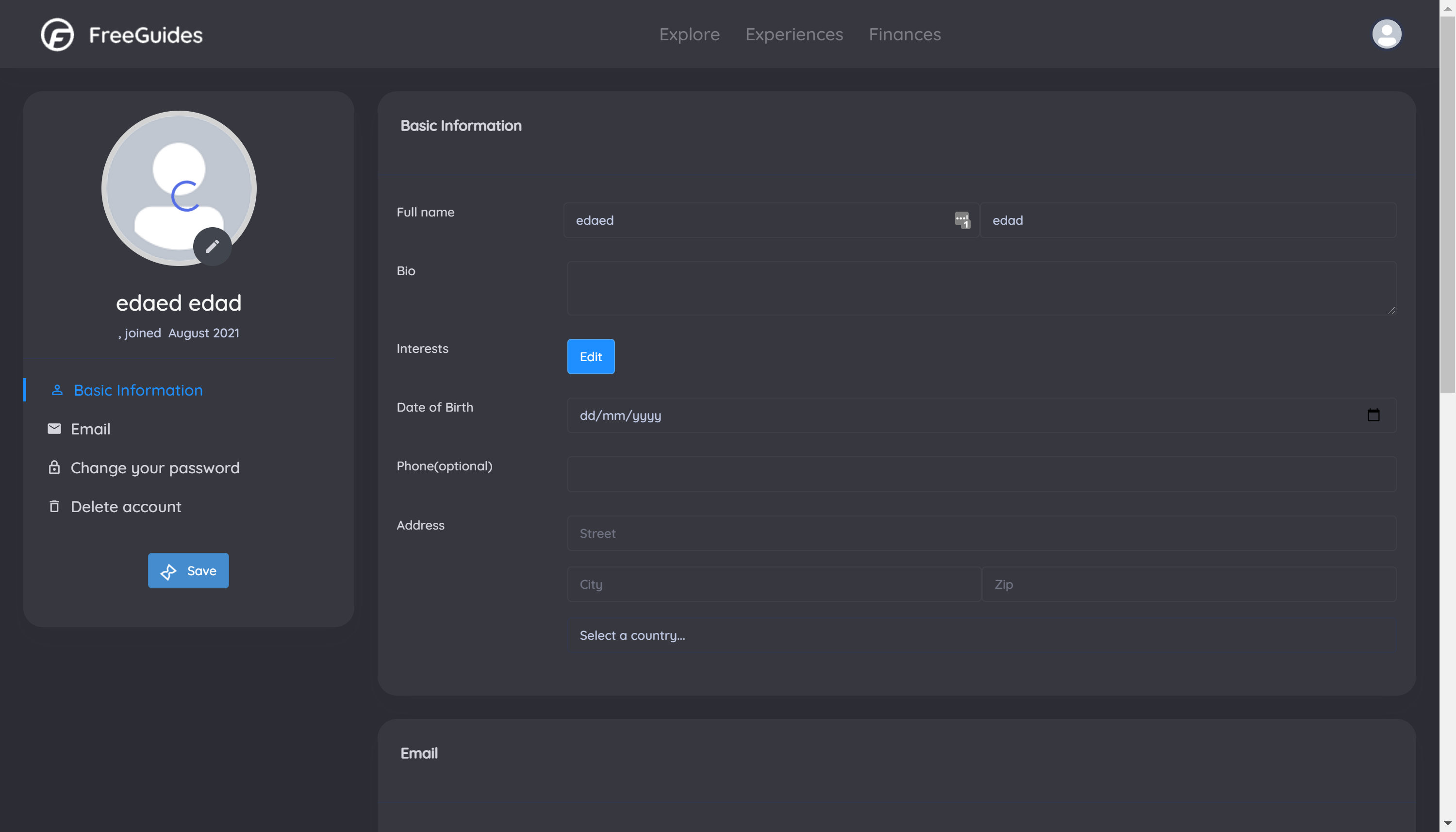
Task: Click the person icon beside Basic Information
Action: 57,390
